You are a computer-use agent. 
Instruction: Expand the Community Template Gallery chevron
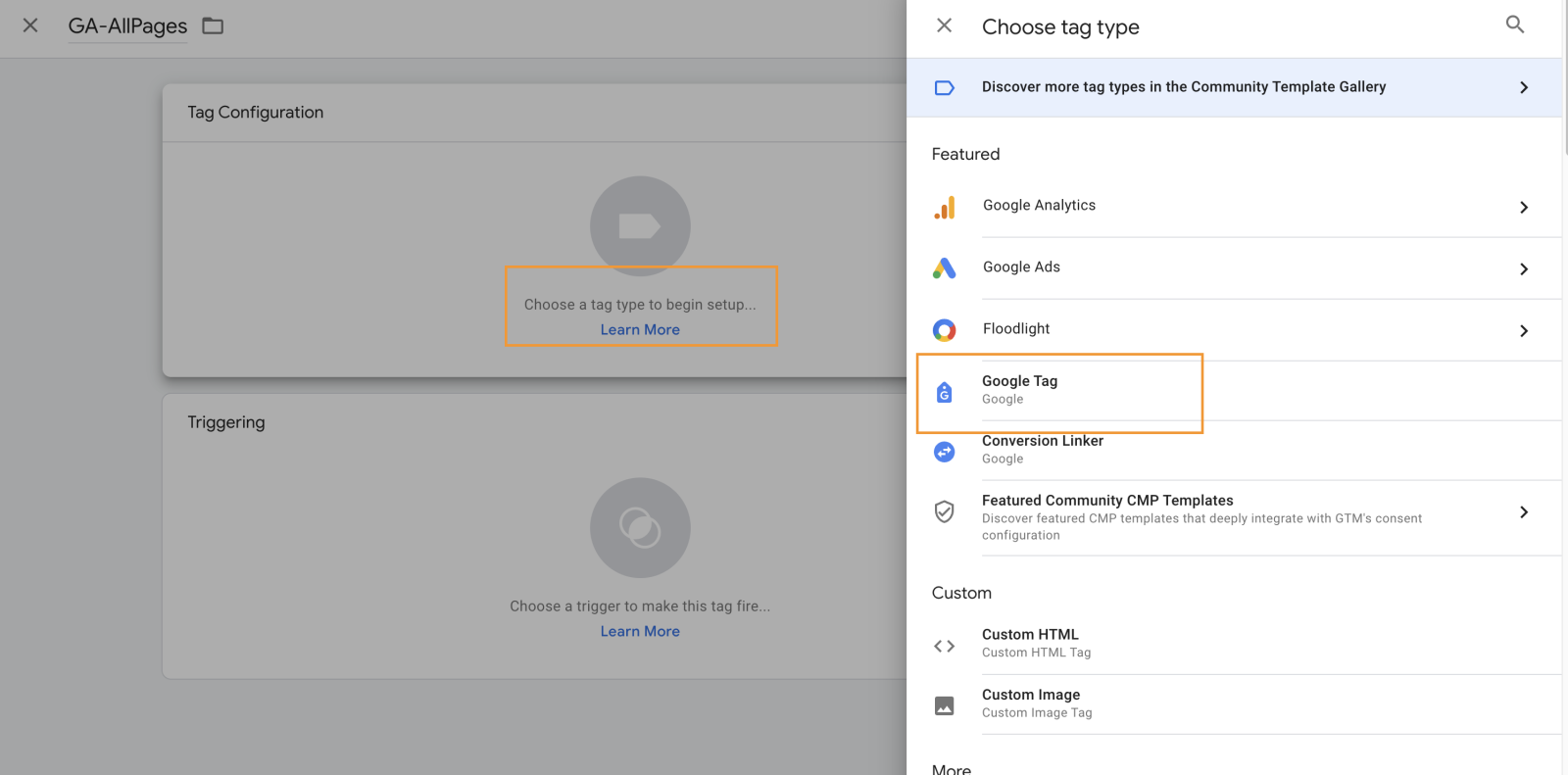coord(1524,87)
